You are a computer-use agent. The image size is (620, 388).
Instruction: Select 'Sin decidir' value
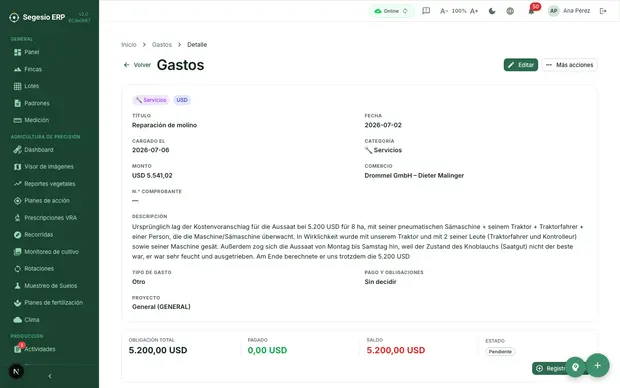(380, 282)
